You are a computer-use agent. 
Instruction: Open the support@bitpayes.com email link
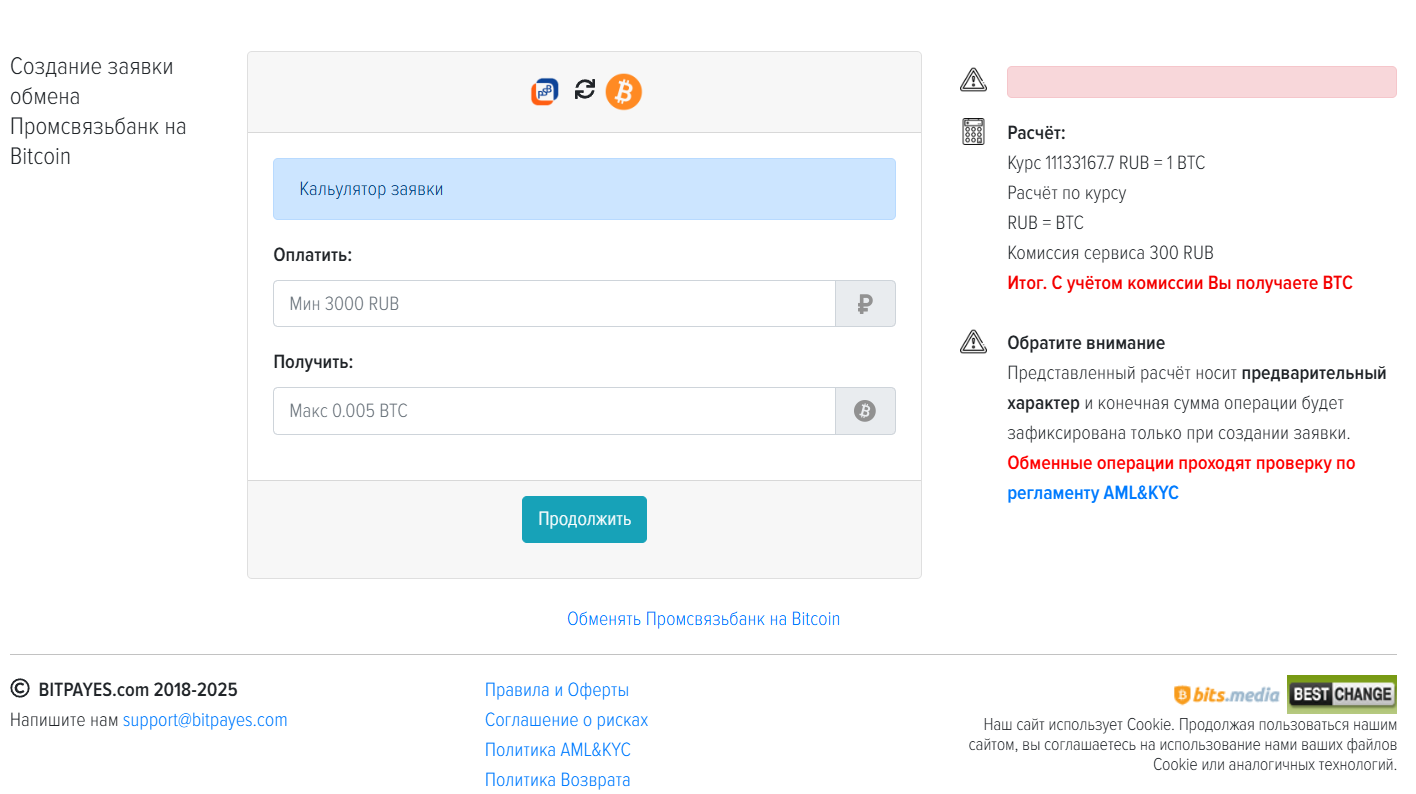pyautogui.click(x=205, y=720)
